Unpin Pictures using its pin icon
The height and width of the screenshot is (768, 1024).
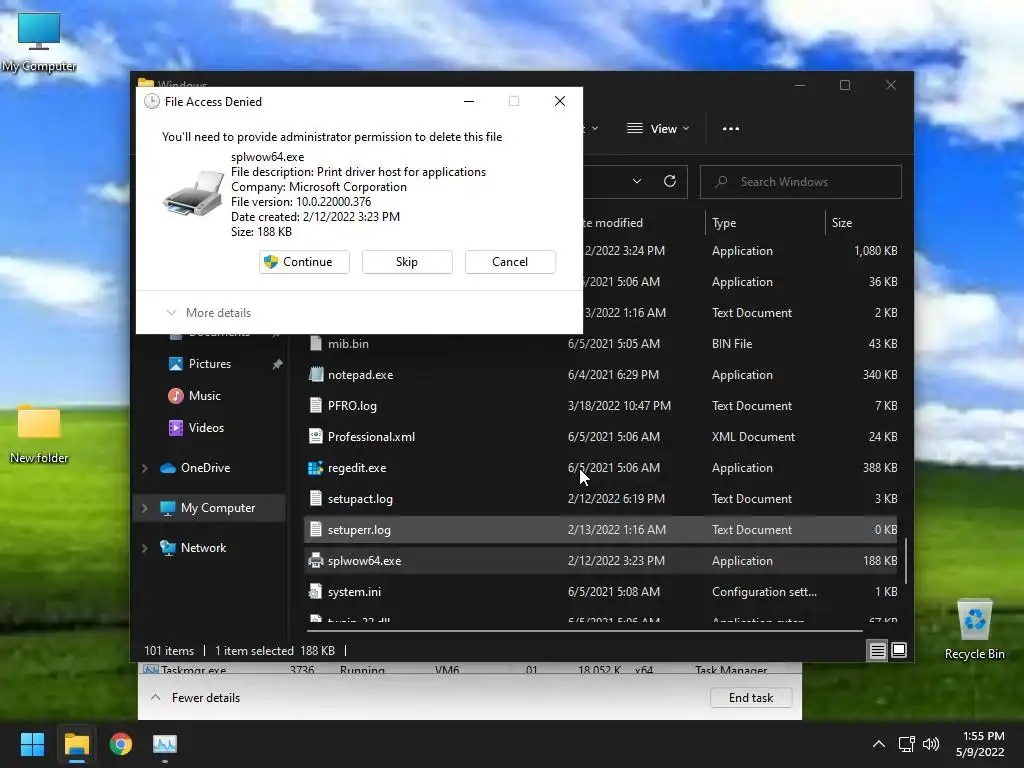point(278,364)
